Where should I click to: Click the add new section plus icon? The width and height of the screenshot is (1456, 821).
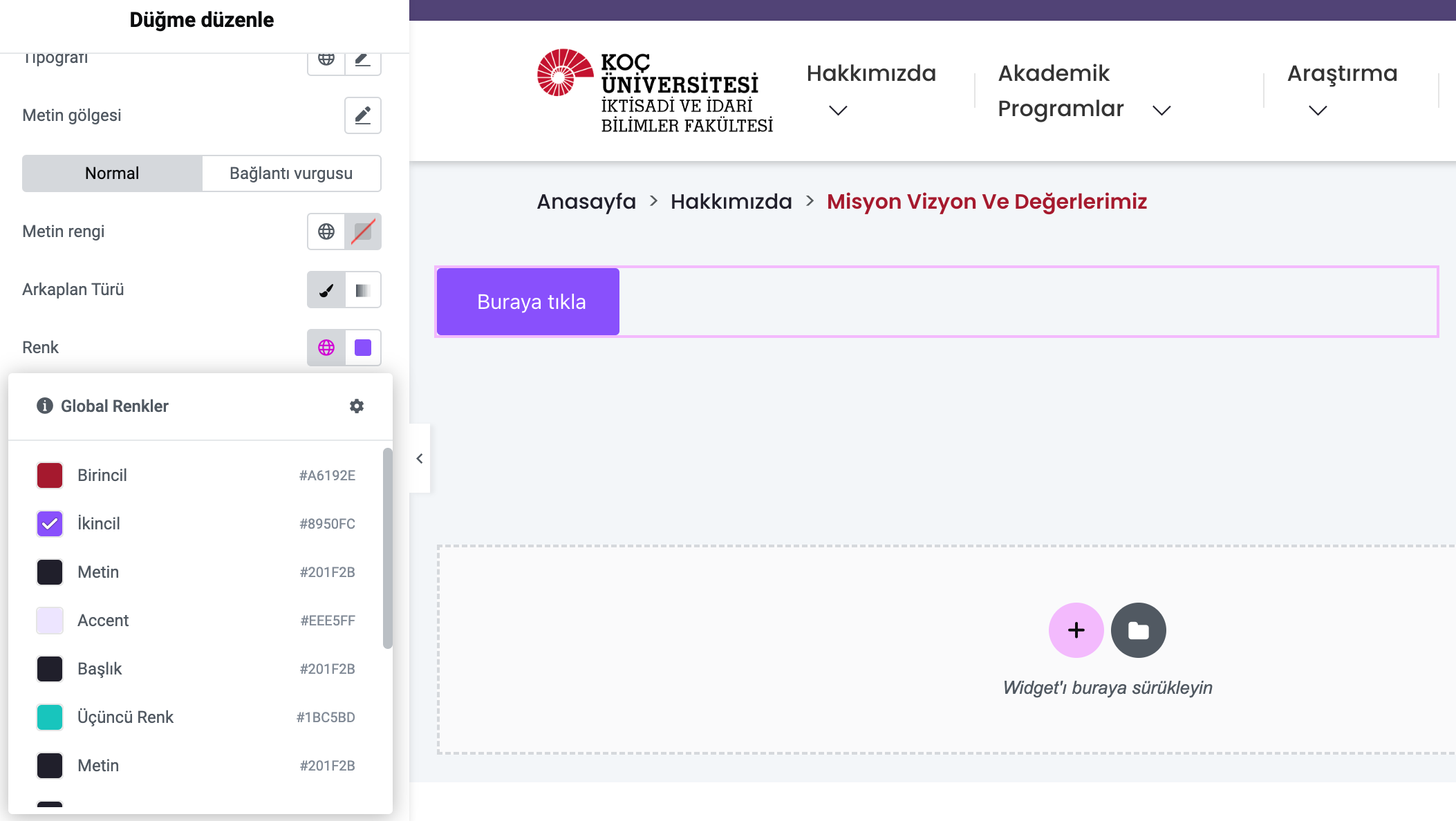click(1076, 630)
